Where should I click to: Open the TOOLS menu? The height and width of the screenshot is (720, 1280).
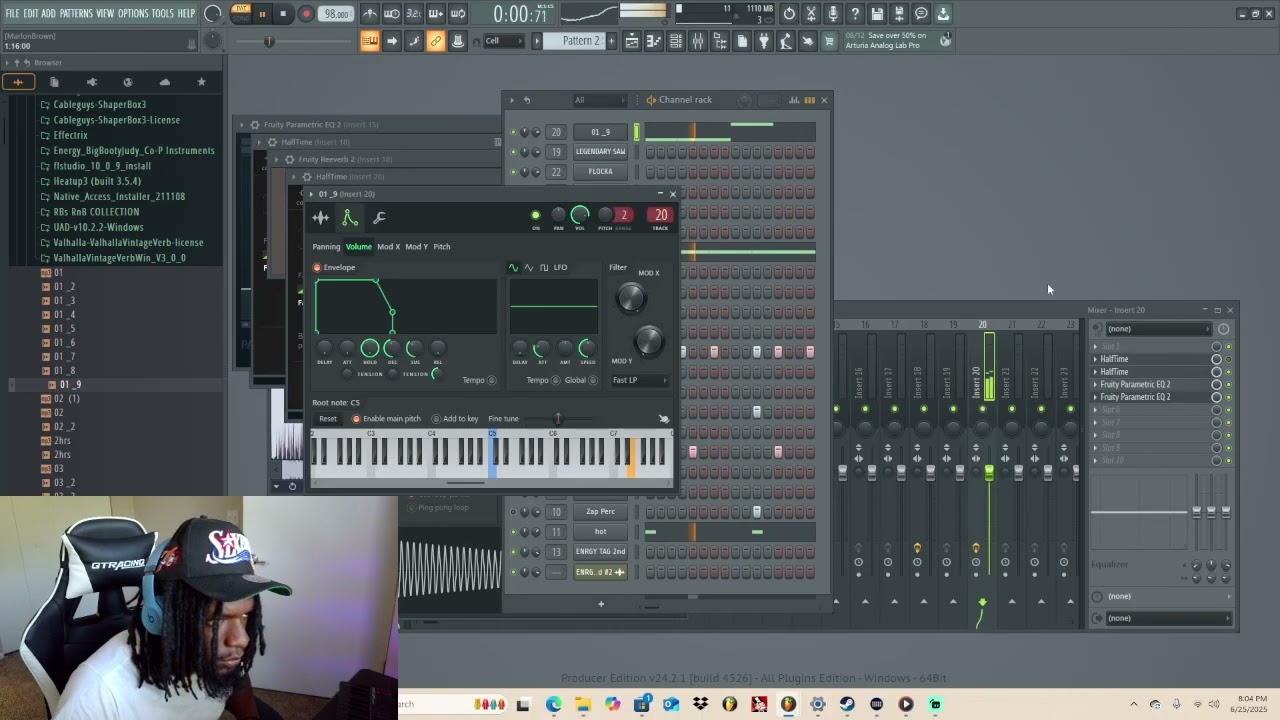(163, 14)
